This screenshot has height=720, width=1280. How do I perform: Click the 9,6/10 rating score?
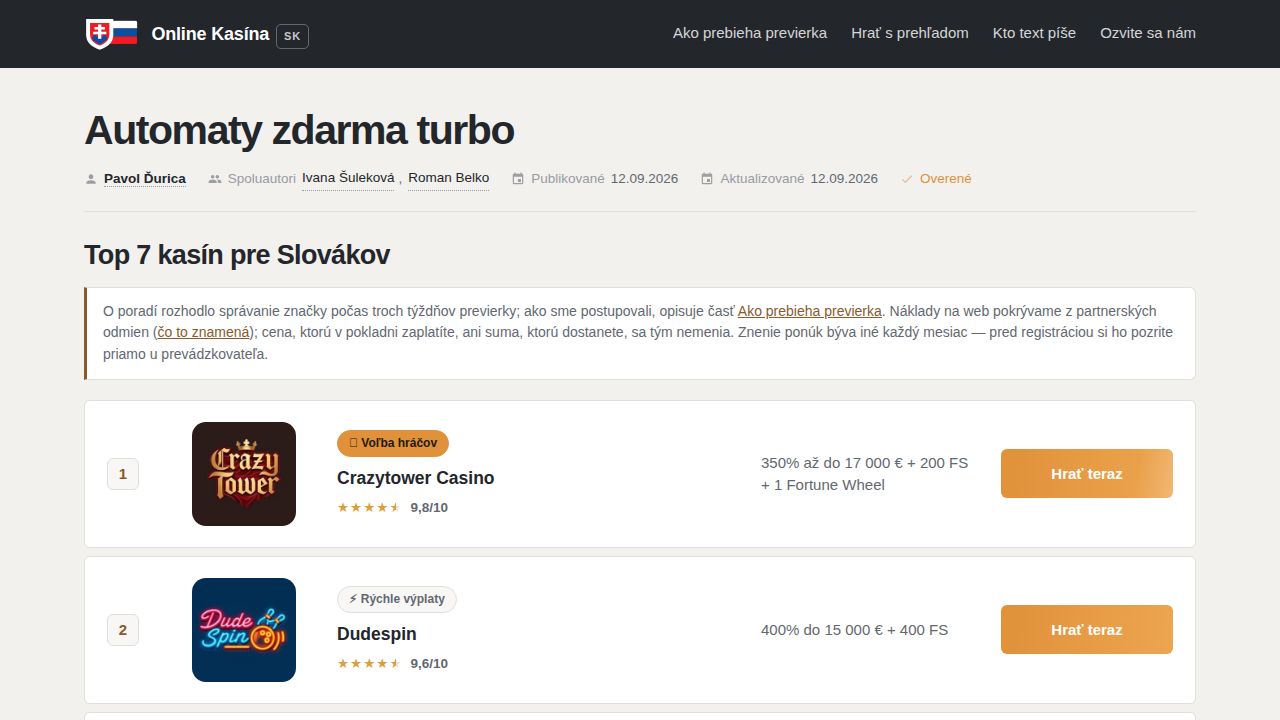[x=429, y=664]
